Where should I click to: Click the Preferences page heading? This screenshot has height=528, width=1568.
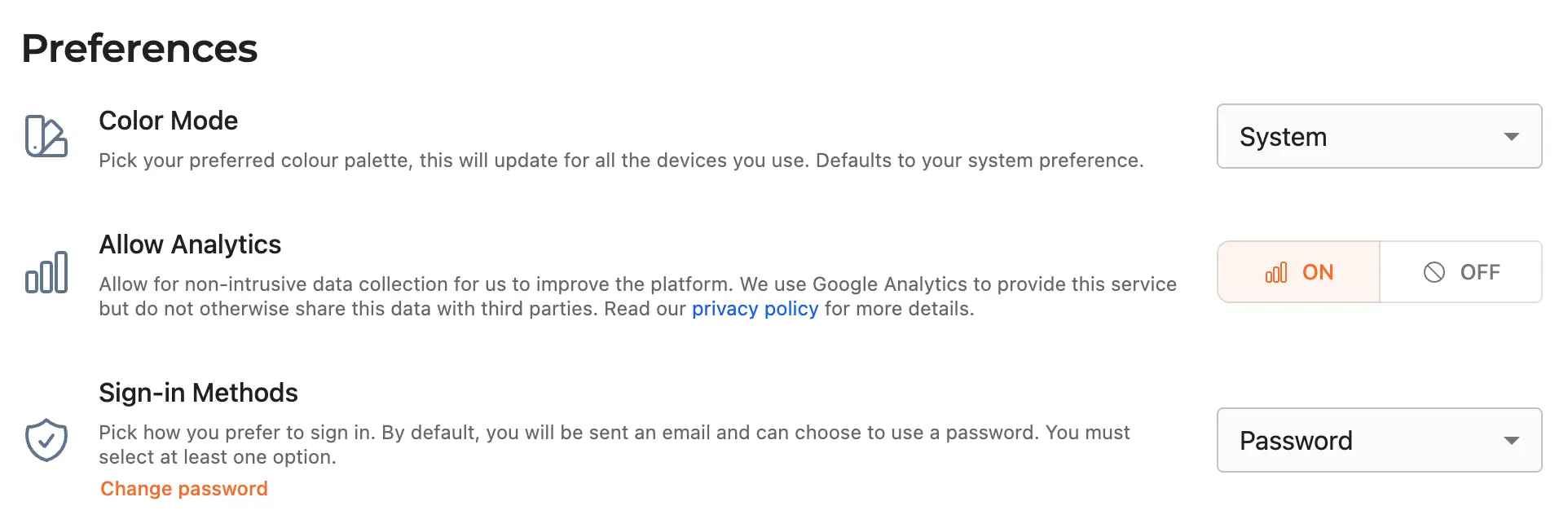pos(139,48)
